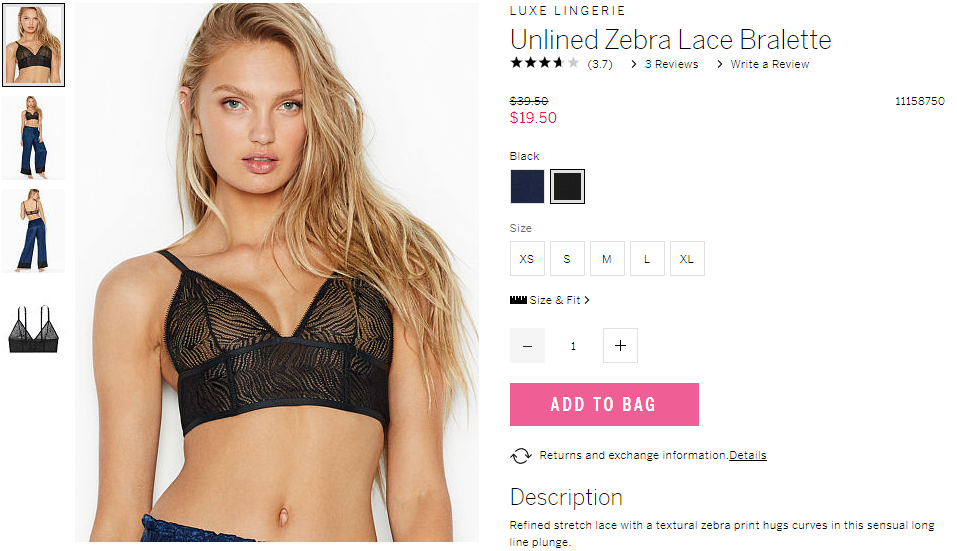Click the chevron before Write a Review
This screenshot has height=551, width=957.
(720, 64)
